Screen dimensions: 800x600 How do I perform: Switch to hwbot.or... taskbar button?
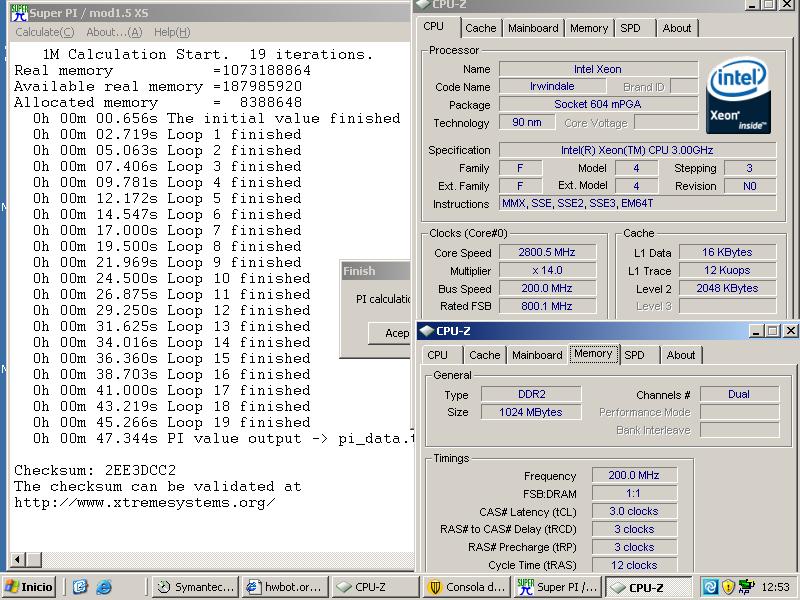(x=285, y=587)
